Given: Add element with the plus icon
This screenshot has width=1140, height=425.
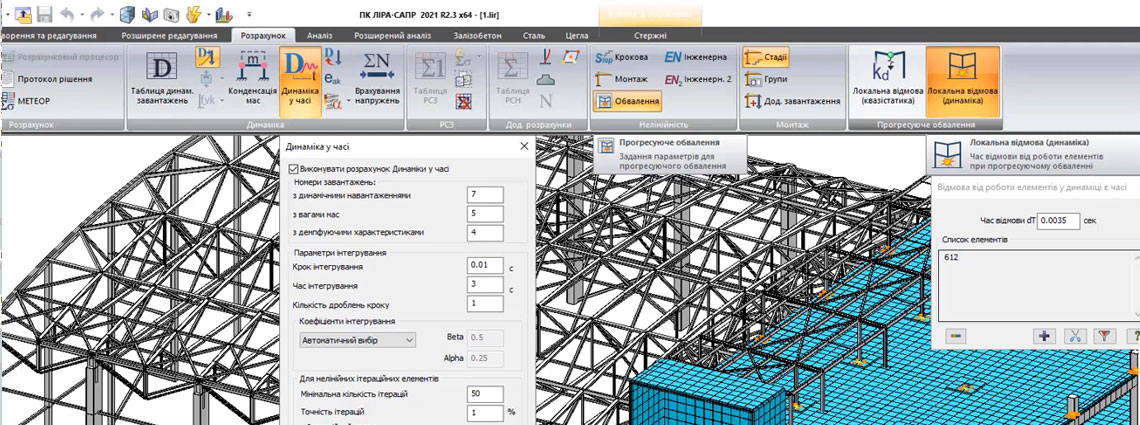Looking at the screenshot, I should click(x=1045, y=336).
